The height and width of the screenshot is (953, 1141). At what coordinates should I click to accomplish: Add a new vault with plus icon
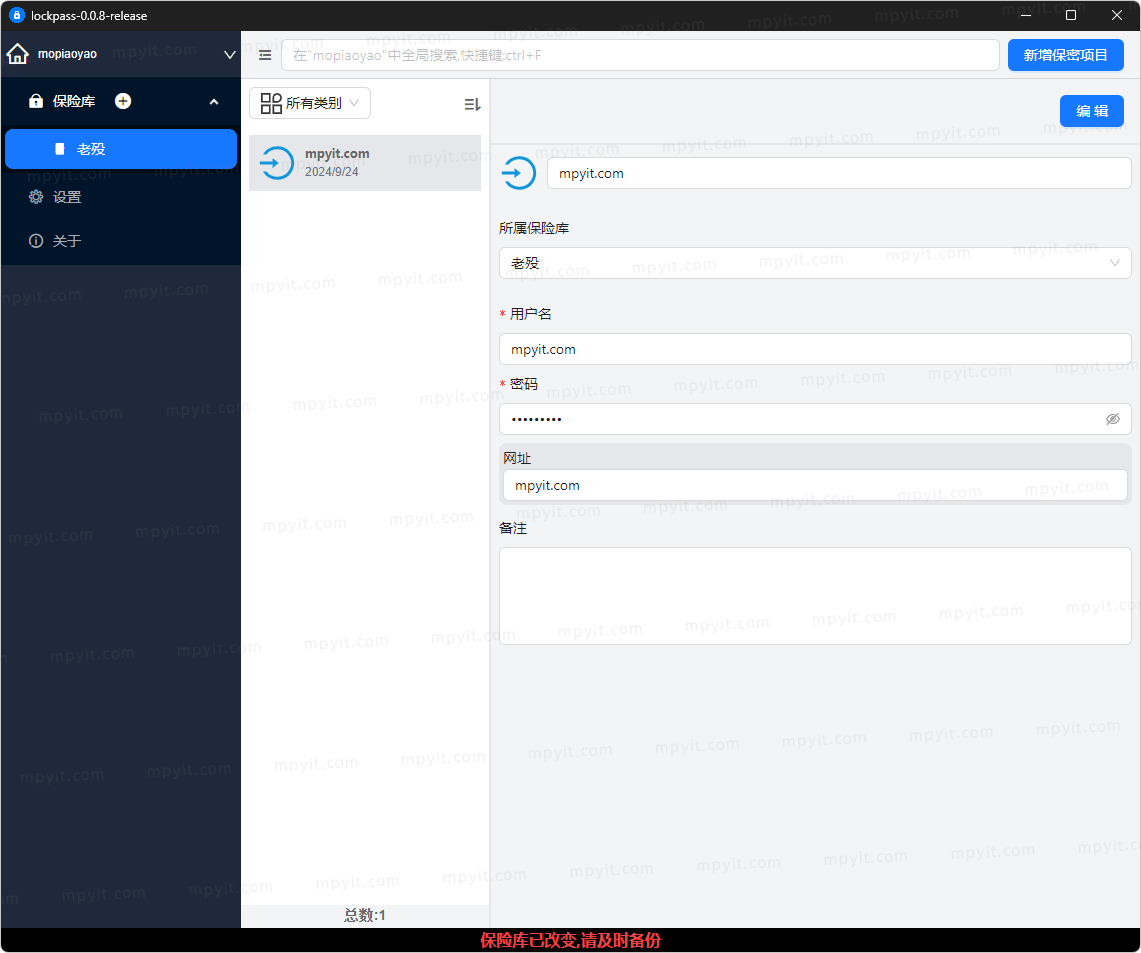tap(123, 101)
